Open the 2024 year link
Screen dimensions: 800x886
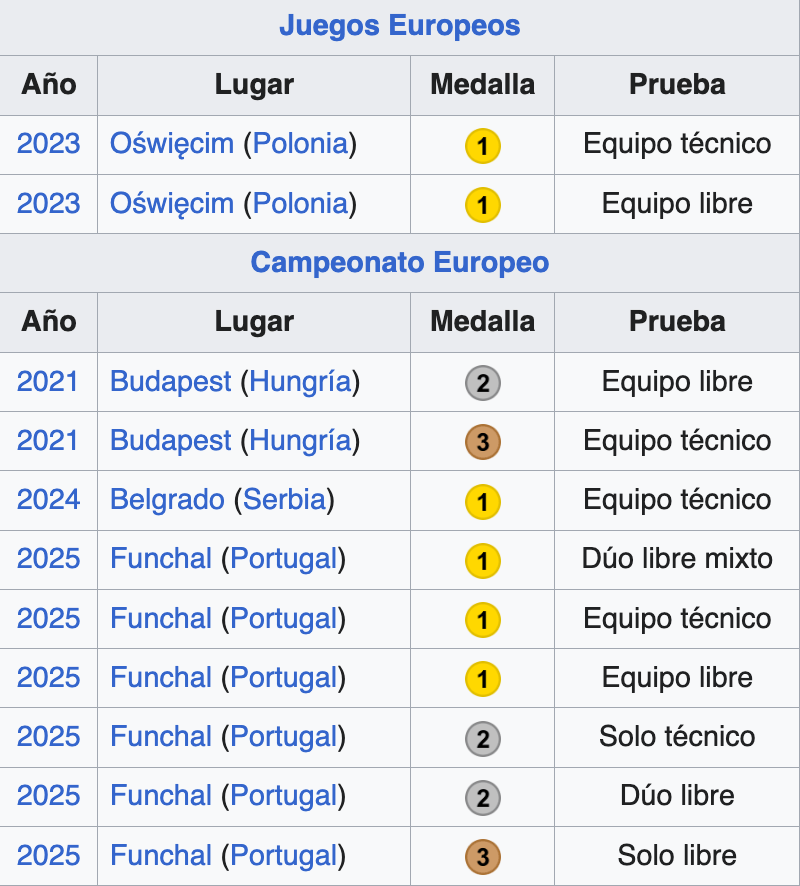[48, 499]
